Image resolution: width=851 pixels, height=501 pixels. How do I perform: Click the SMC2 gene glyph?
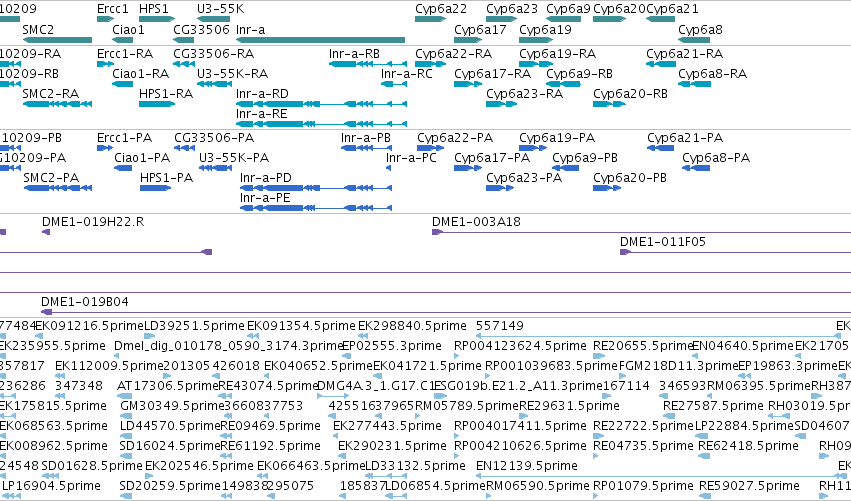(58, 40)
